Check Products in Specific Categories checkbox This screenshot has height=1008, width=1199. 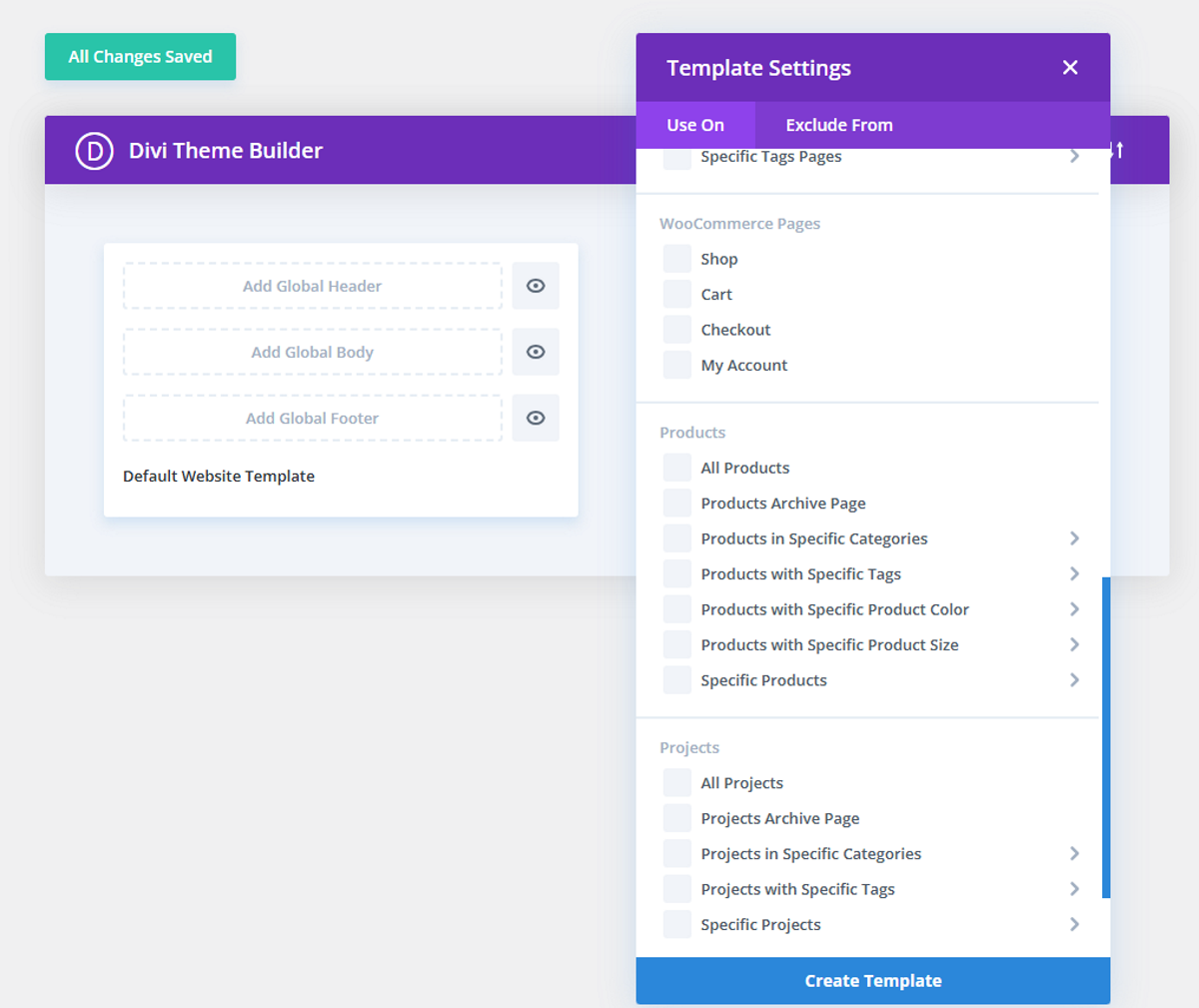tap(677, 538)
